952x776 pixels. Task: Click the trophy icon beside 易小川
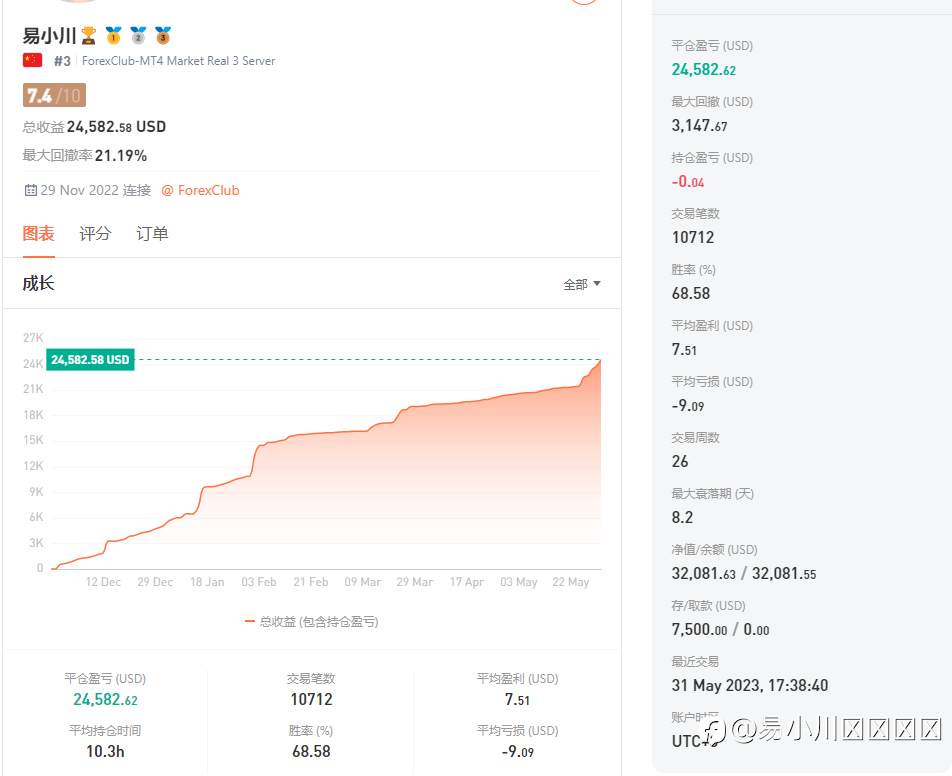point(89,36)
